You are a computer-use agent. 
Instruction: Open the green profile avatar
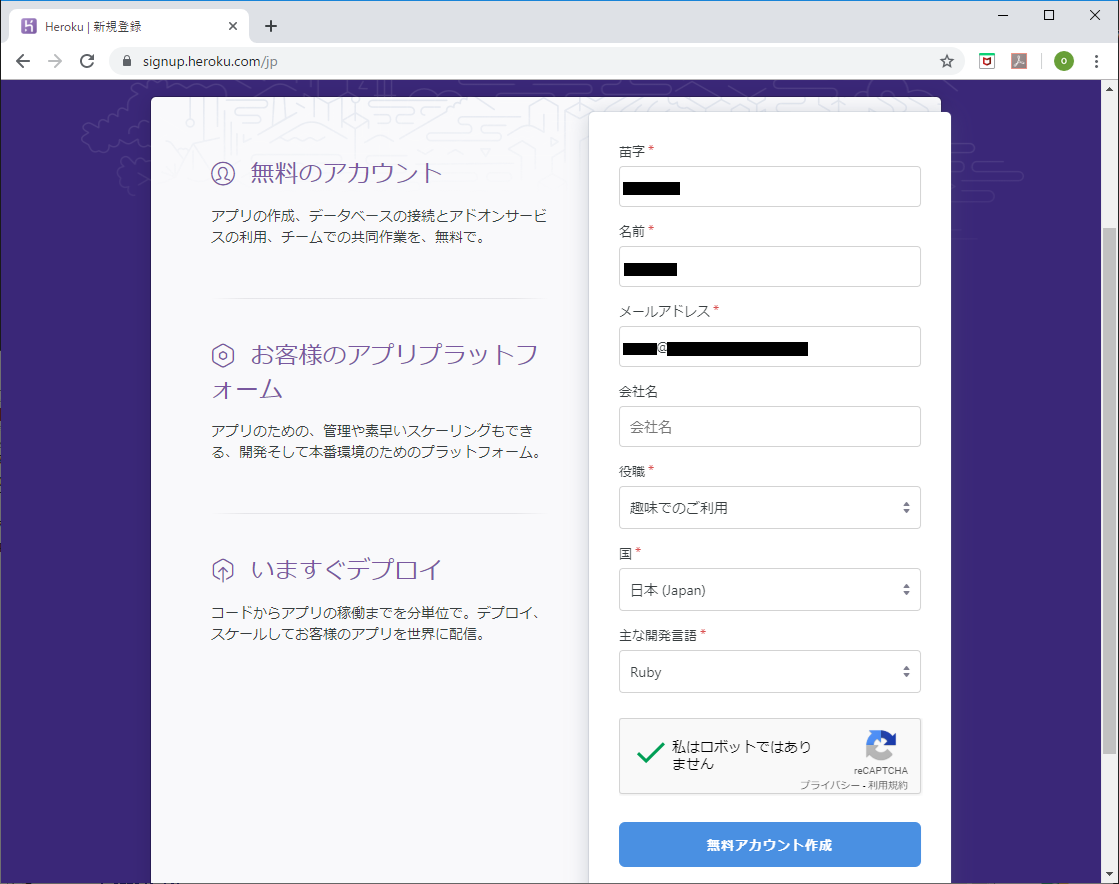(1063, 61)
